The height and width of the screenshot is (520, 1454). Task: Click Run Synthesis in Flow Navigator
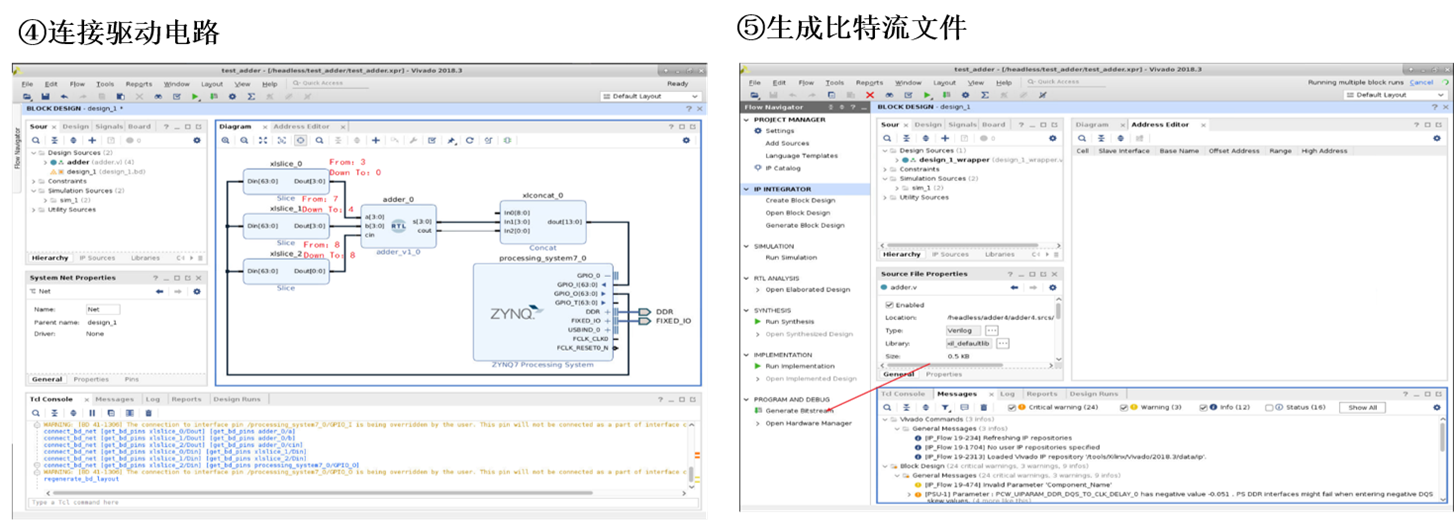coord(790,321)
